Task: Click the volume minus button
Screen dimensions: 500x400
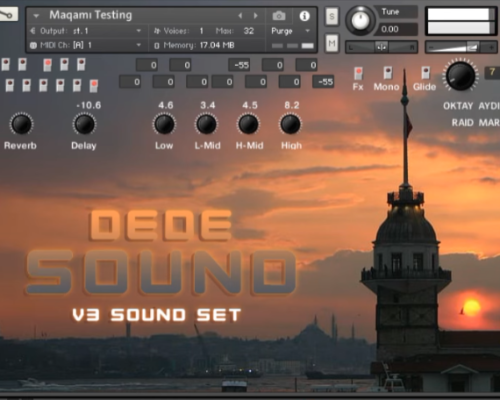Action: tap(430, 48)
